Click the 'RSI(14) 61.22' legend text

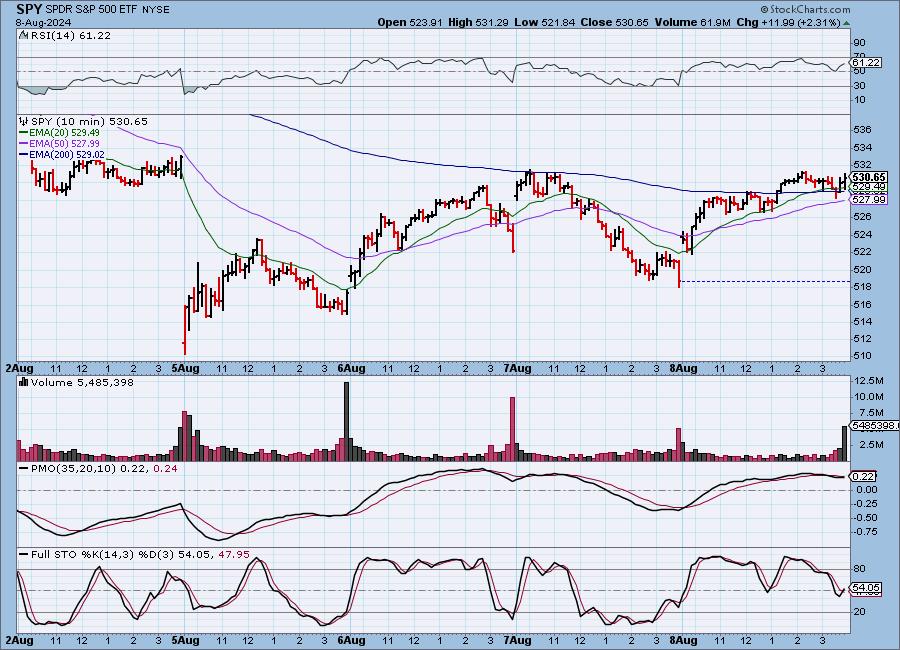[x=71, y=35]
